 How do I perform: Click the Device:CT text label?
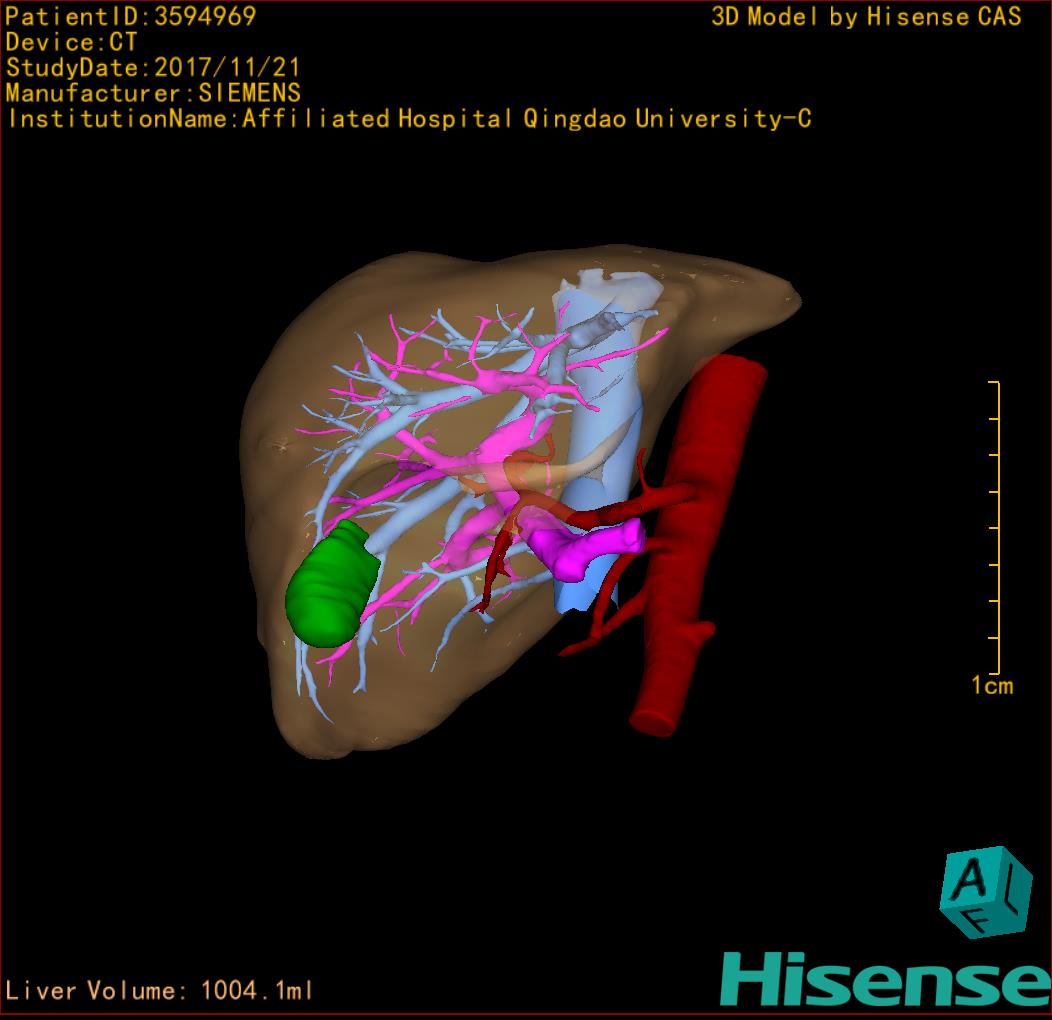coord(71,42)
